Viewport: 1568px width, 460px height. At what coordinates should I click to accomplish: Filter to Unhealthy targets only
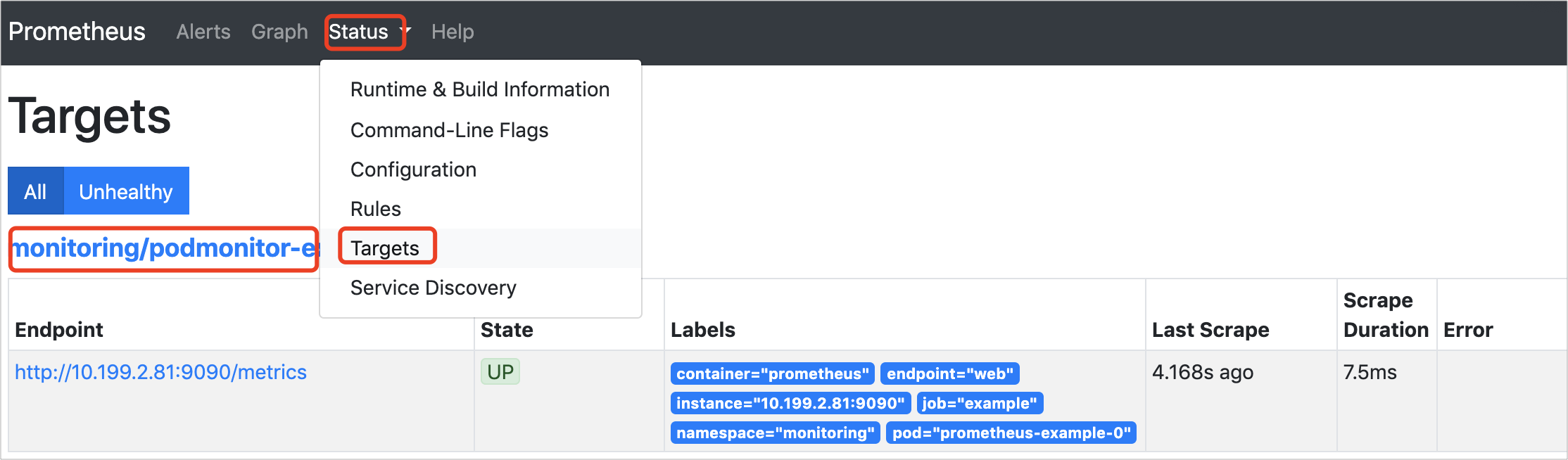click(126, 191)
